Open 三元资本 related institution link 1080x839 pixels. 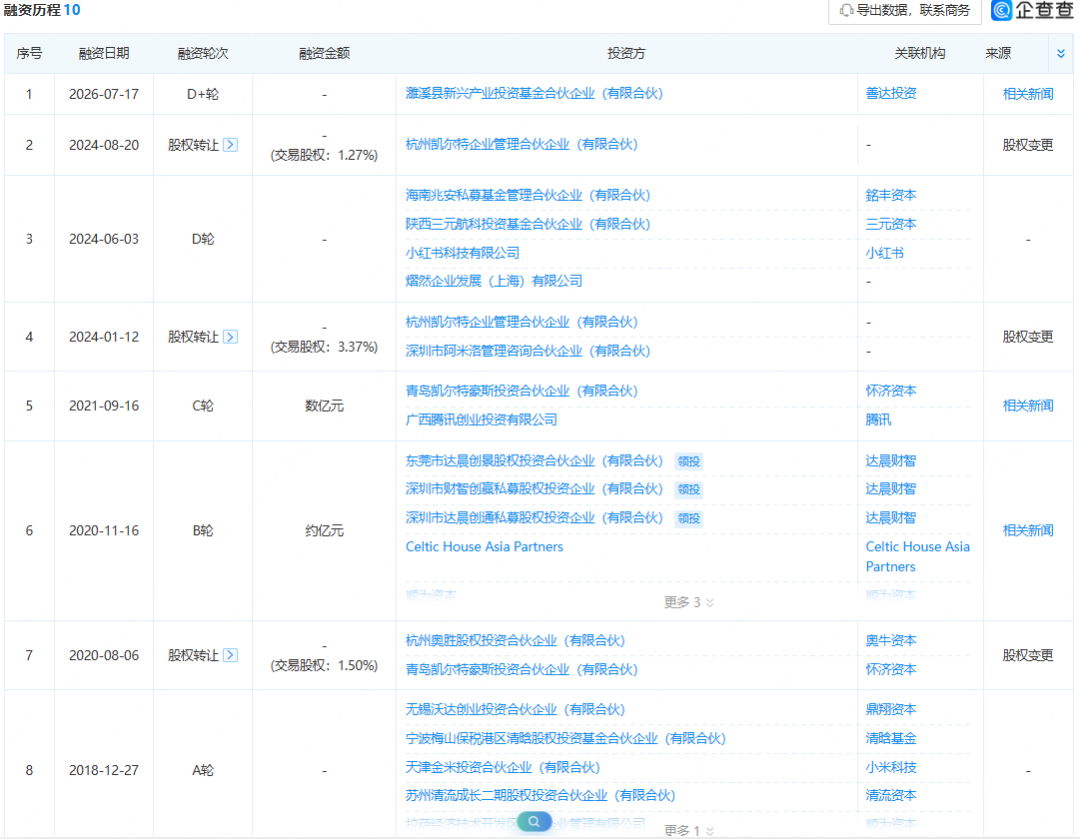(891, 224)
